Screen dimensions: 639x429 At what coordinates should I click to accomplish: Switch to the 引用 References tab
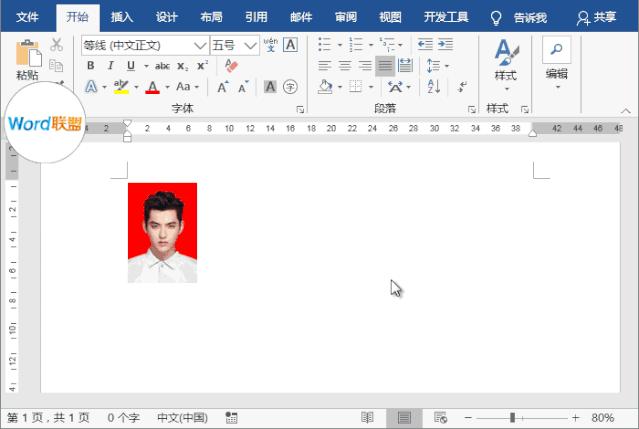[x=256, y=17]
